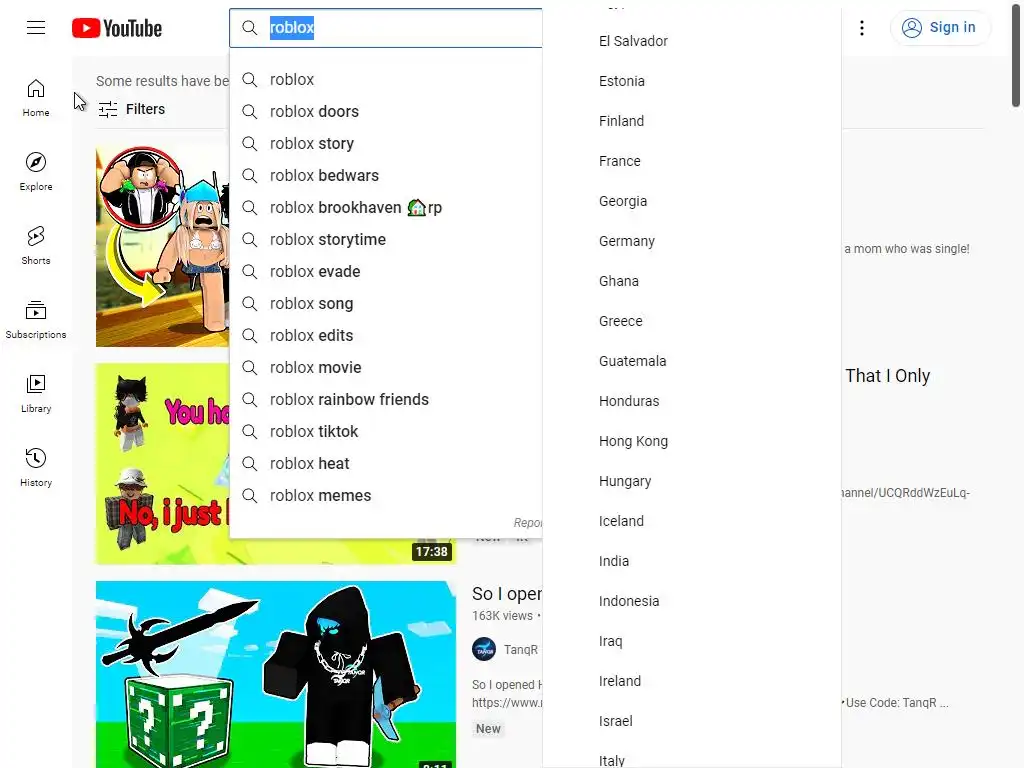Open the lucky block sword video thumbnail
The width and height of the screenshot is (1024, 768).
(276, 675)
